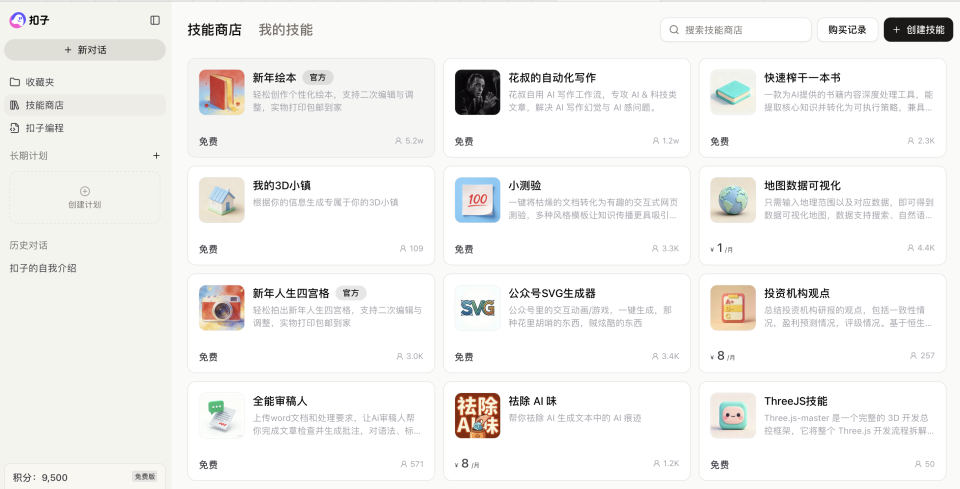The width and height of the screenshot is (960, 489).
Task: Click the 扣子 logo icon
Action: (x=18, y=20)
